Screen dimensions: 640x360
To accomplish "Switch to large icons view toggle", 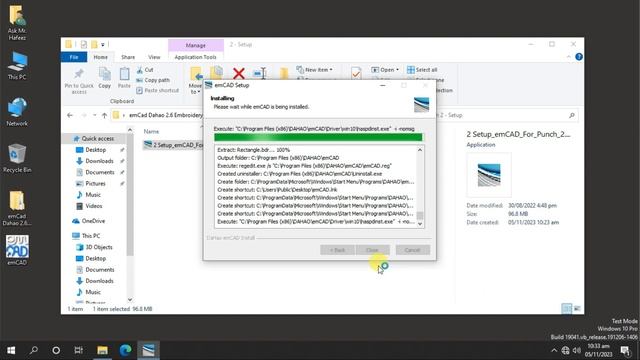I will tap(577, 309).
